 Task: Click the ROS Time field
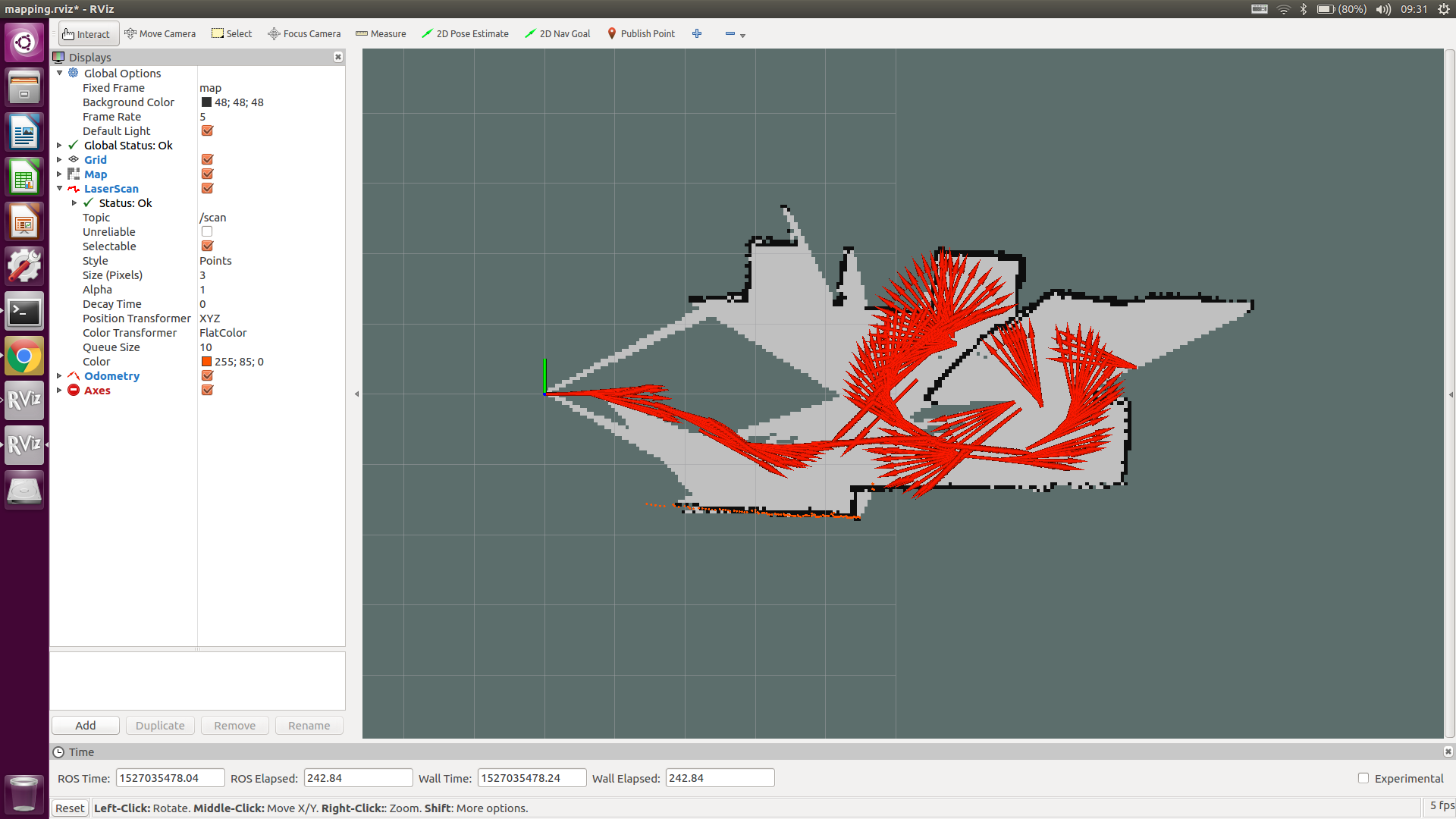[x=170, y=778]
